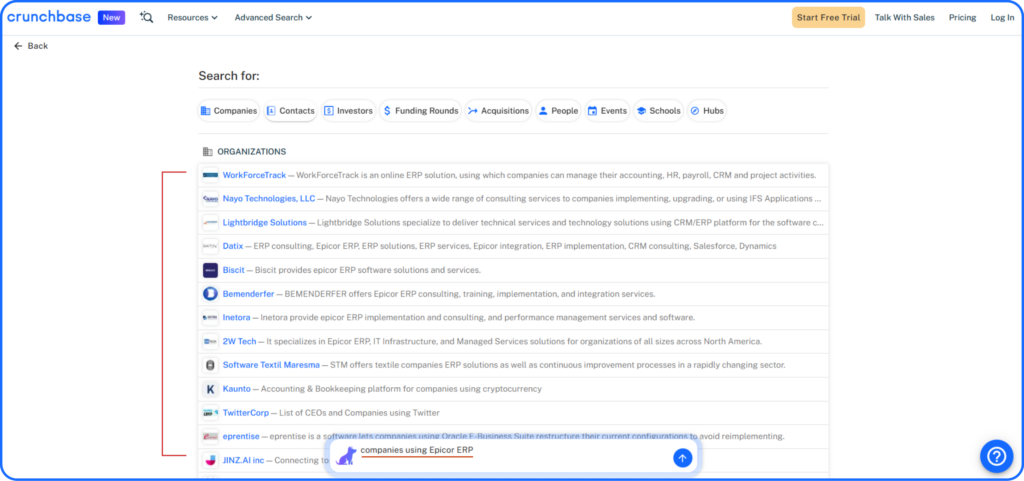The height and width of the screenshot is (481, 1024).
Task: Click the Kaunto K logo
Action: click(x=210, y=389)
